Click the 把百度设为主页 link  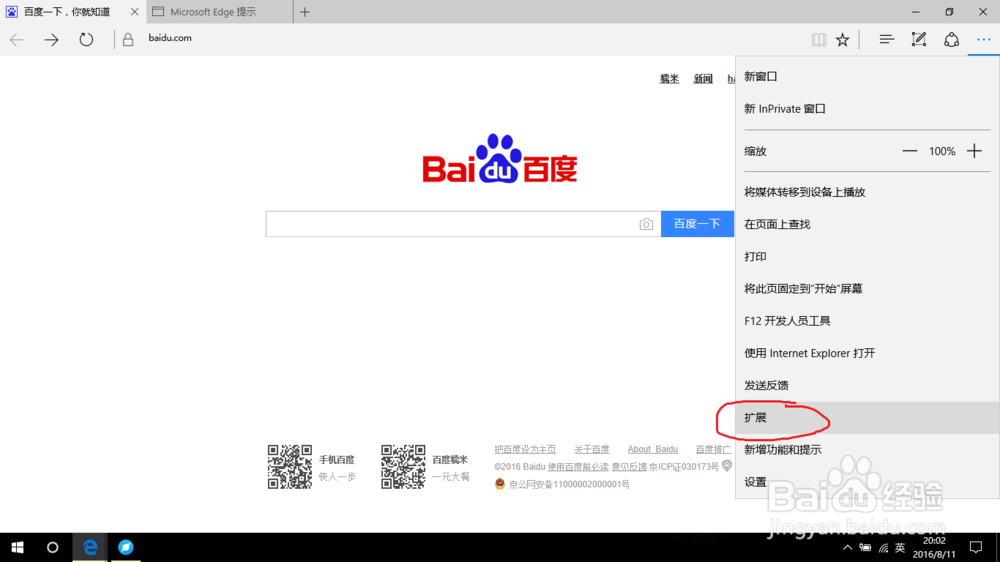[x=525, y=449]
